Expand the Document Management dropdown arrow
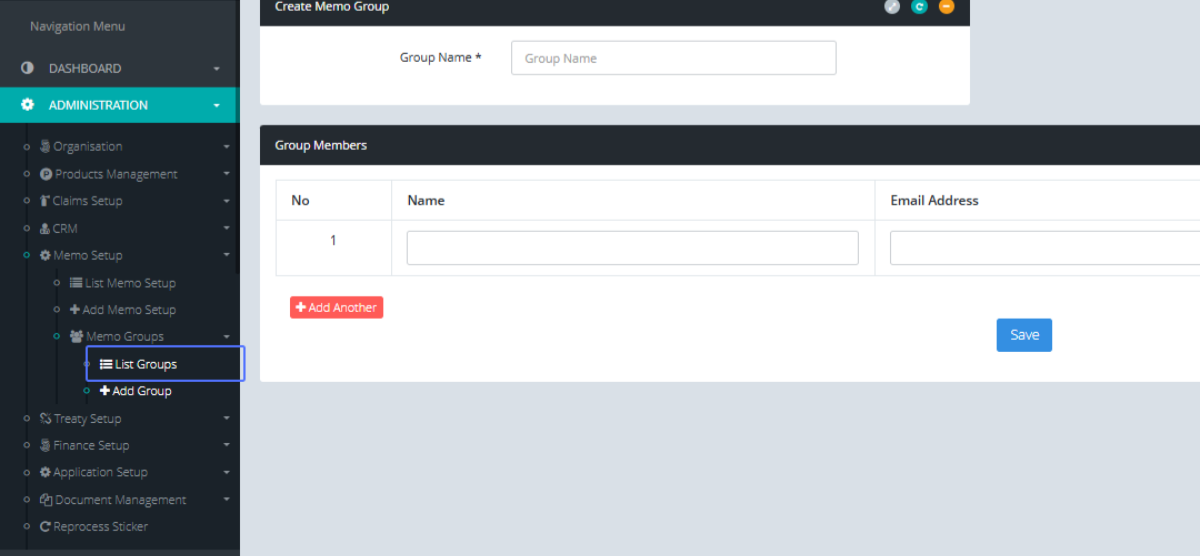The height and width of the screenshot is (556, 1200). pos(226,500)
